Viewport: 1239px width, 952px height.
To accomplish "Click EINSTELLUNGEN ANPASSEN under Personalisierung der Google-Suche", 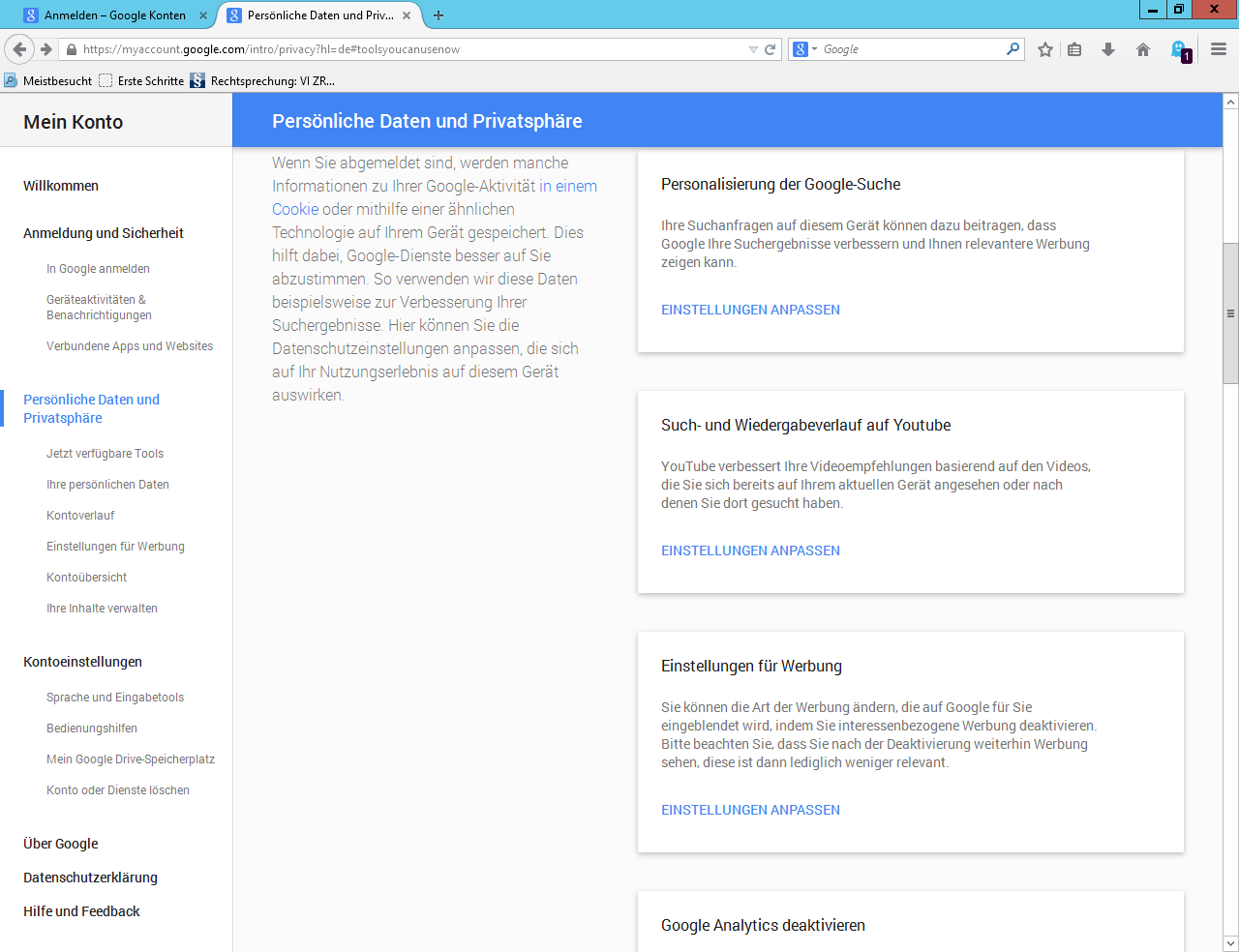I will click(x=750, y=310).
